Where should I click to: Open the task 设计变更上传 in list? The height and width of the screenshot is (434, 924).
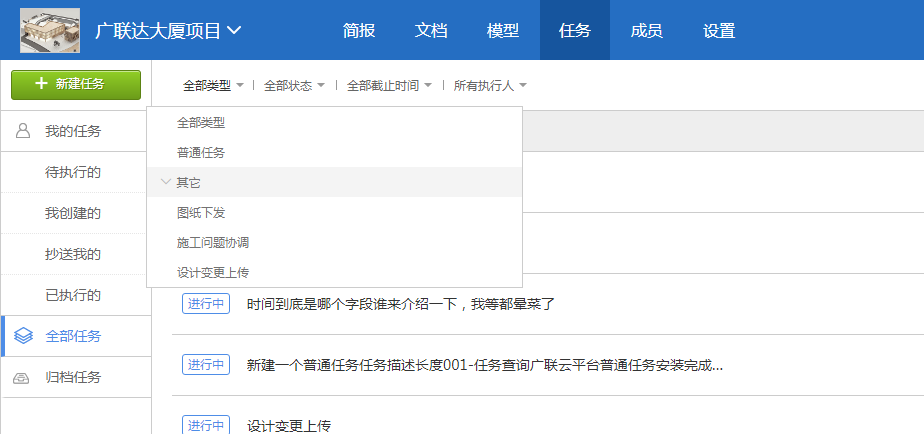pyautogui.click(x=289, y=426)
